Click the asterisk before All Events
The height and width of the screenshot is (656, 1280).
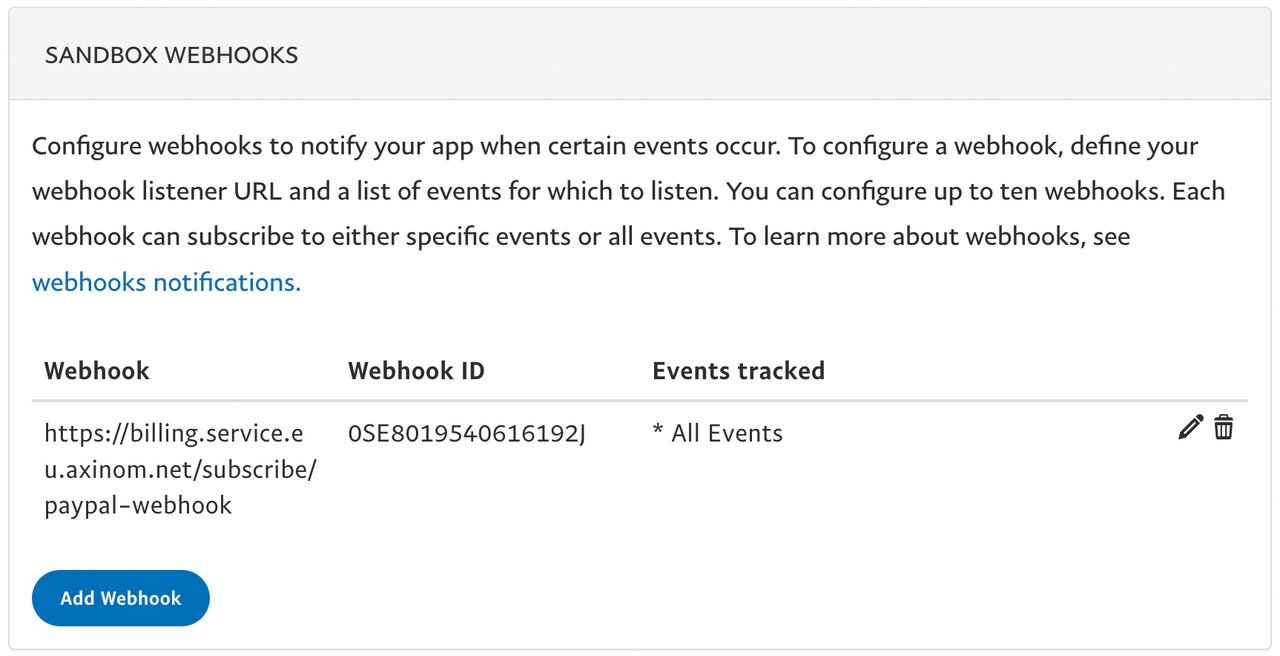pyautogui.click(x=658, y=432)
